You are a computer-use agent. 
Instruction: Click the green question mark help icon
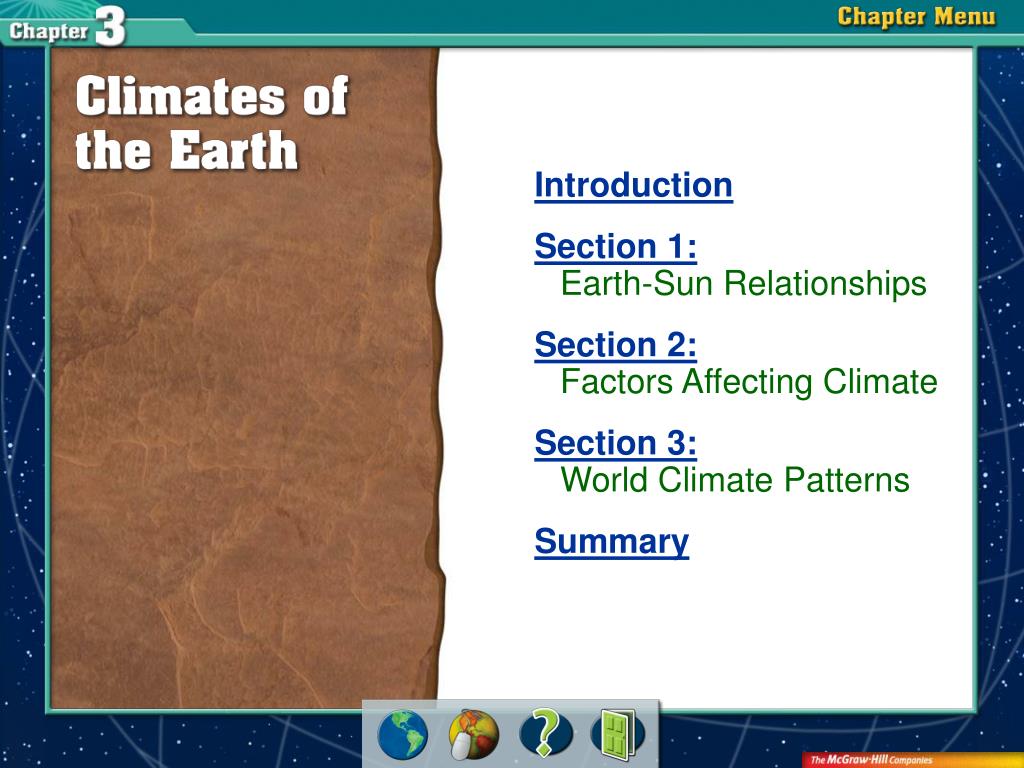[x=546, y=734]
